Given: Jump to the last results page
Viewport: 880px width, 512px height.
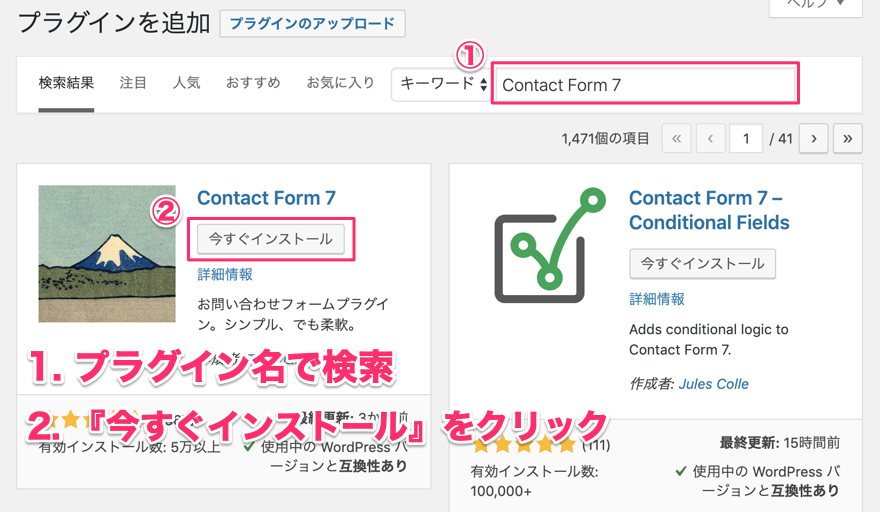Looking at the screenshot, I should coord(848,138).
